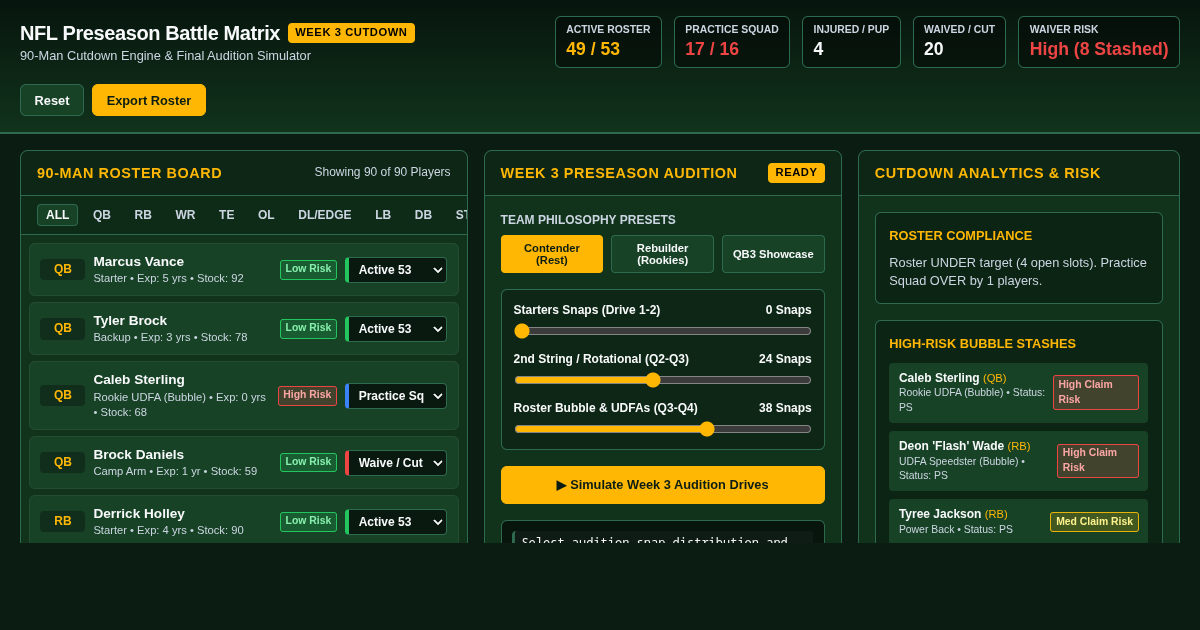Click the Waived / Cut 20 stat card

[959, 42]
